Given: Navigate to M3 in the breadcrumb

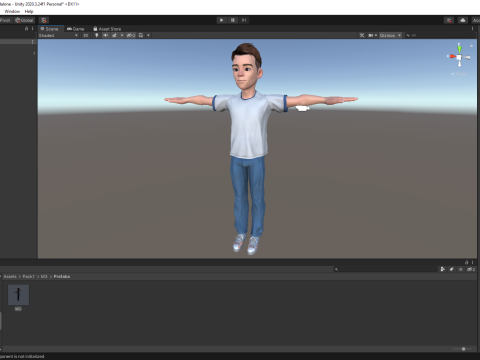Looking at the screenshot, I should (x=44, y=277).
